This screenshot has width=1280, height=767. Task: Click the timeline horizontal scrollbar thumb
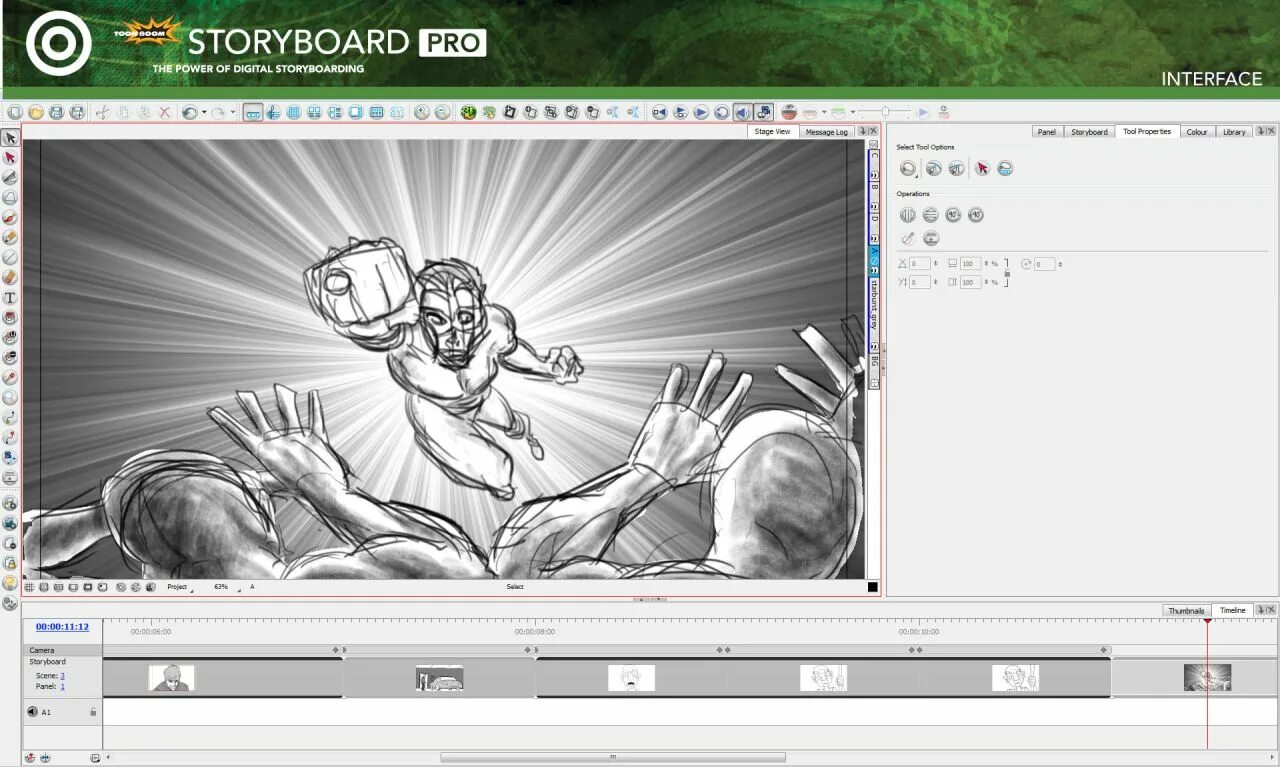[613, 757]
